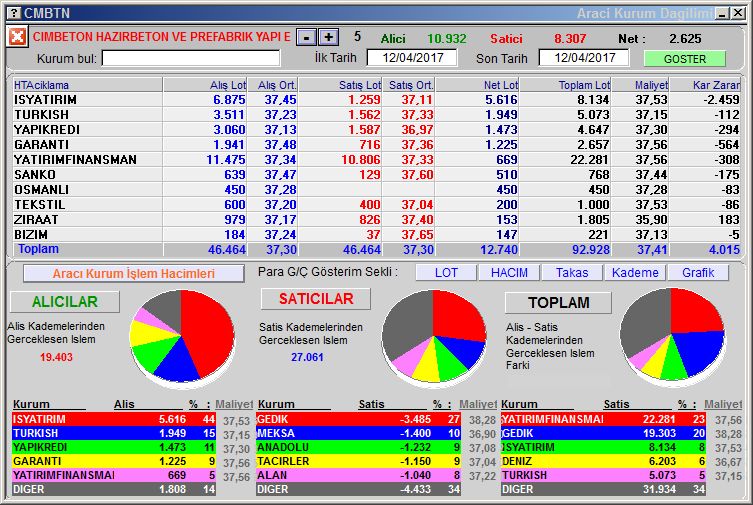Click the ALICILAR buyers pie chart
Viewport: 753px width, 505px height.
click(182, 336)
